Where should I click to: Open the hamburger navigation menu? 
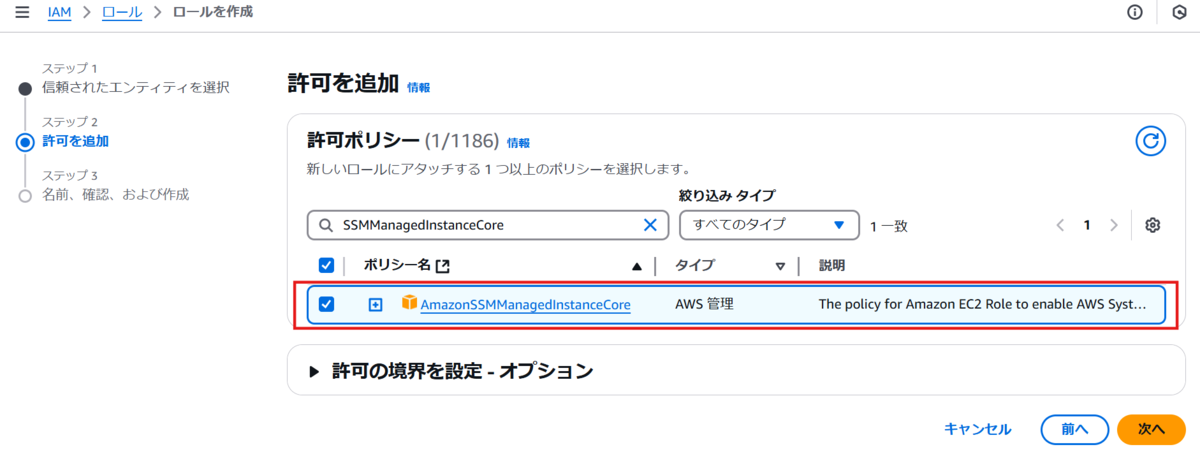pos(21,12)
